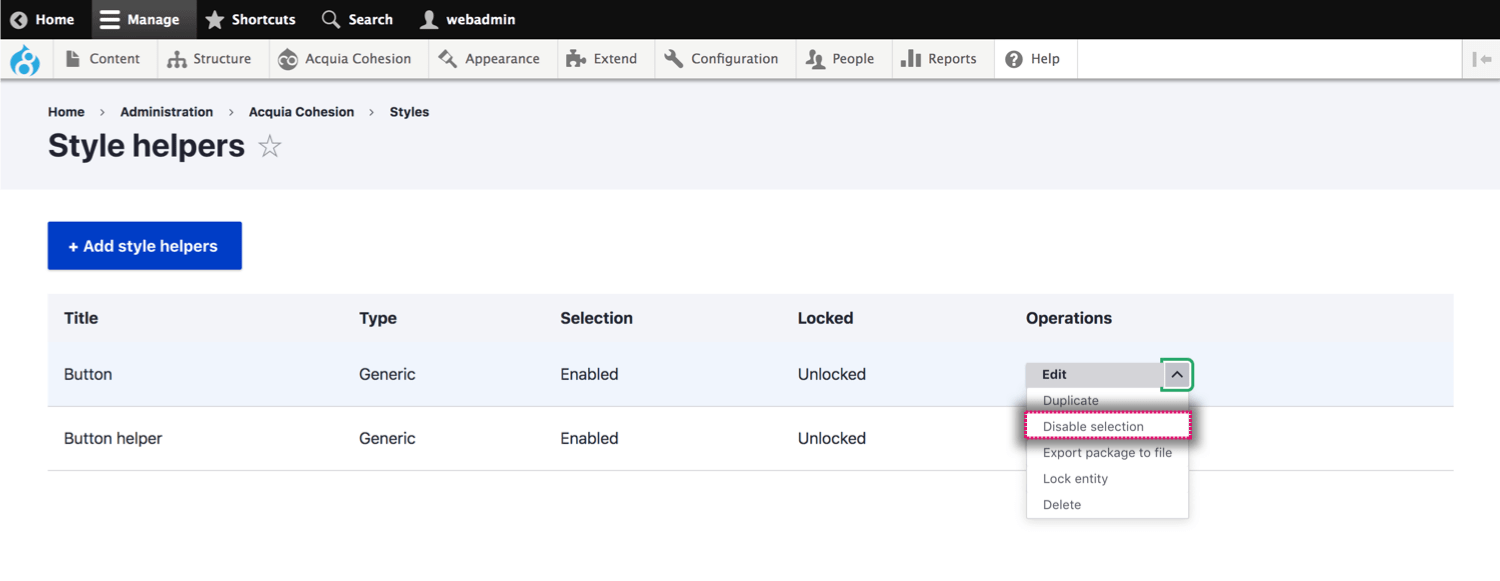The image size is (1500, 581).
Task: Open the Shortcuts toolbar tab
Action: [250, 20]
